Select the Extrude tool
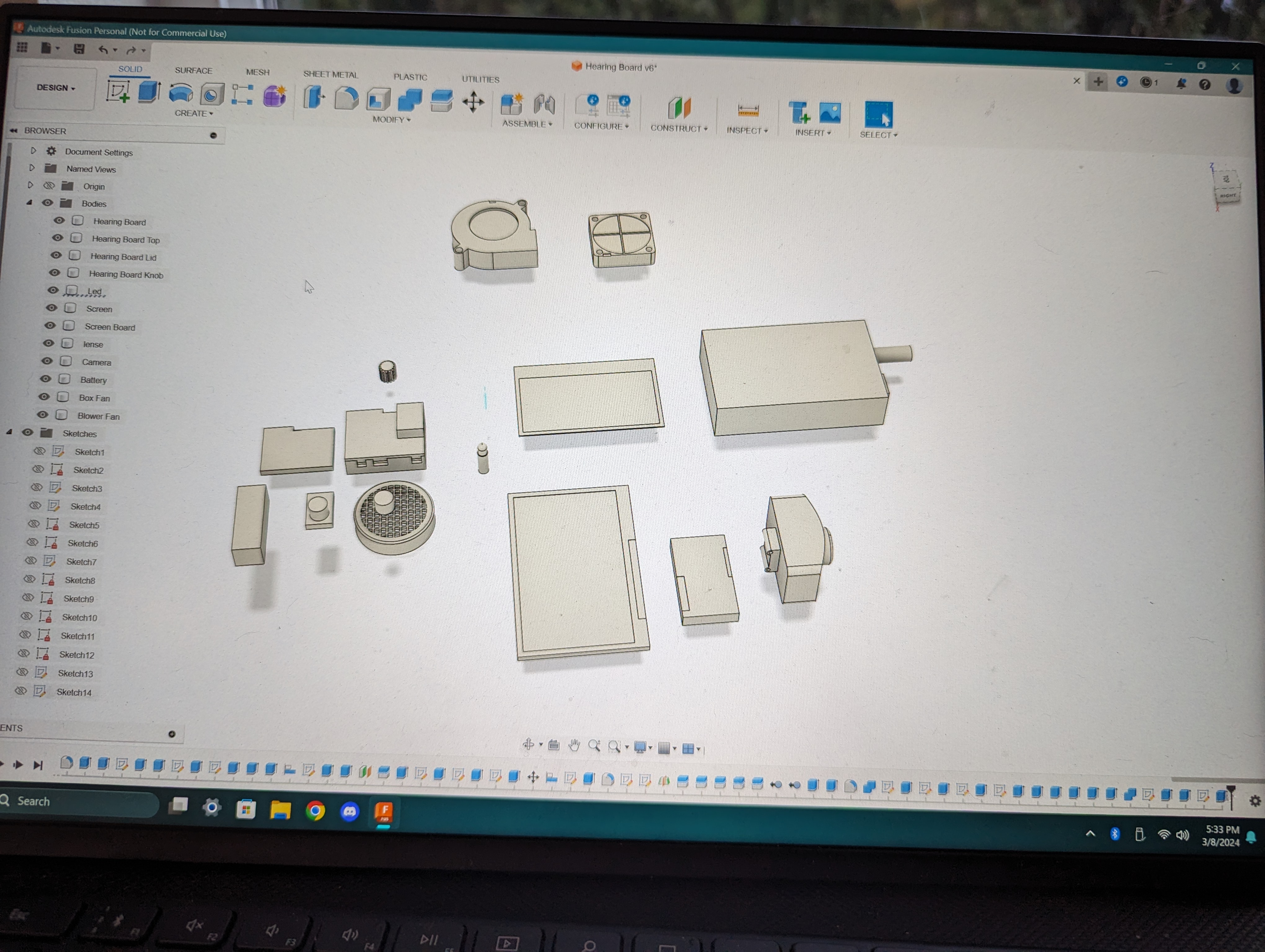The height and width of the screenshot is (952, 1265). [149, 92]
